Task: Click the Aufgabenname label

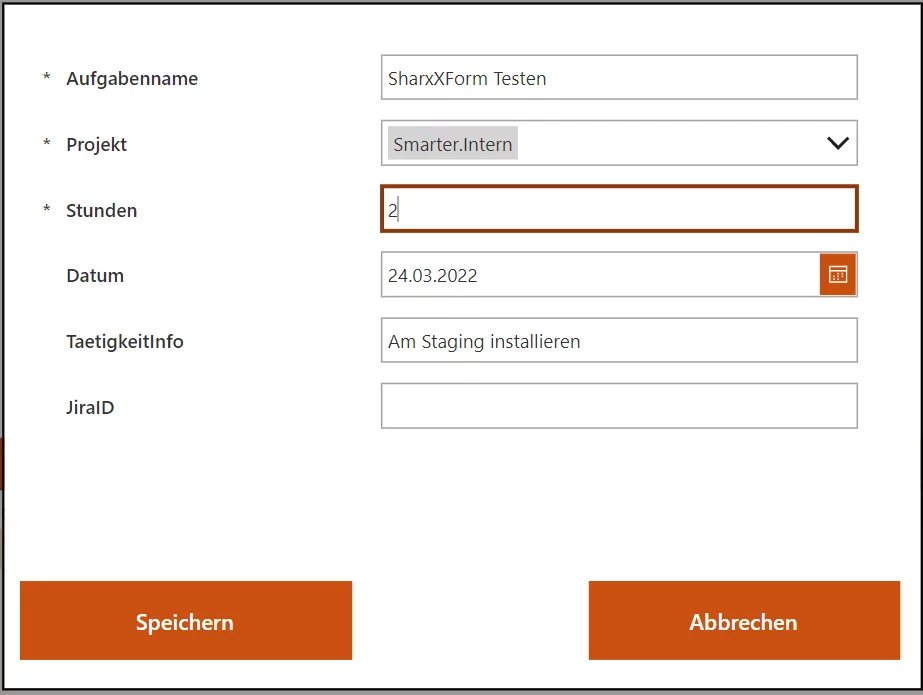Action: pyautogui.click(x=132, y=78)
